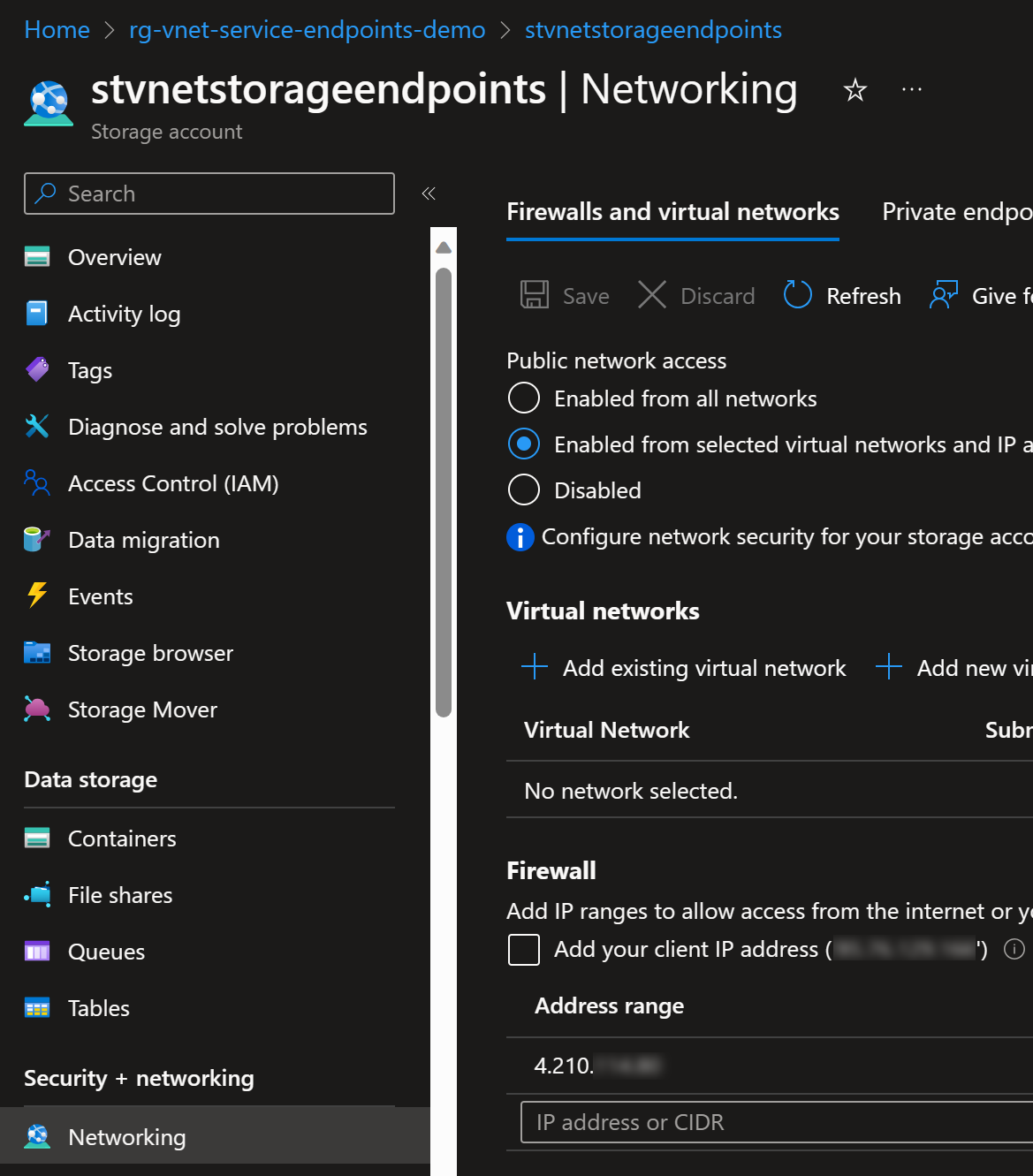Open Access Control (IAM) menu label

tap(173, 483)
